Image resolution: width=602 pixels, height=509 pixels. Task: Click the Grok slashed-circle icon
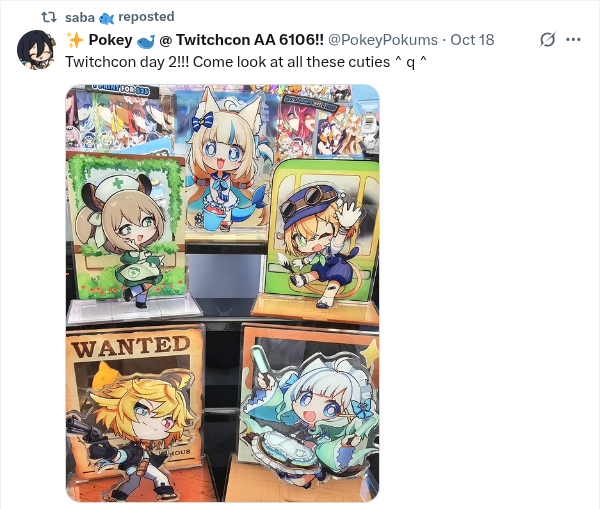pos(547,40)
